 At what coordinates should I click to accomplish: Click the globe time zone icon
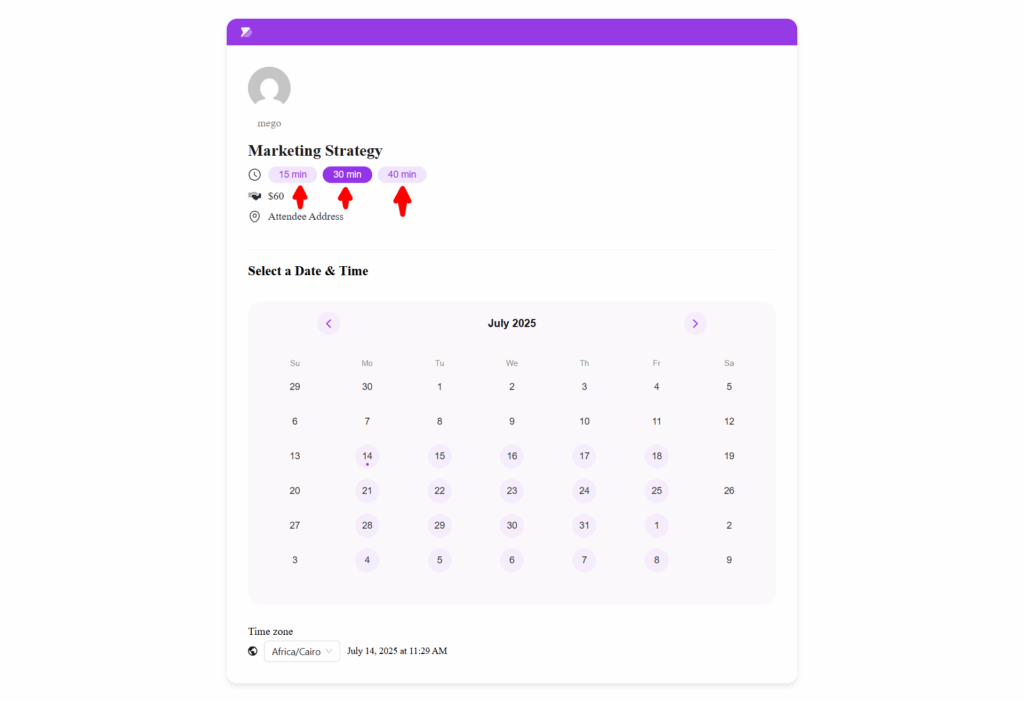click(253, 651)
